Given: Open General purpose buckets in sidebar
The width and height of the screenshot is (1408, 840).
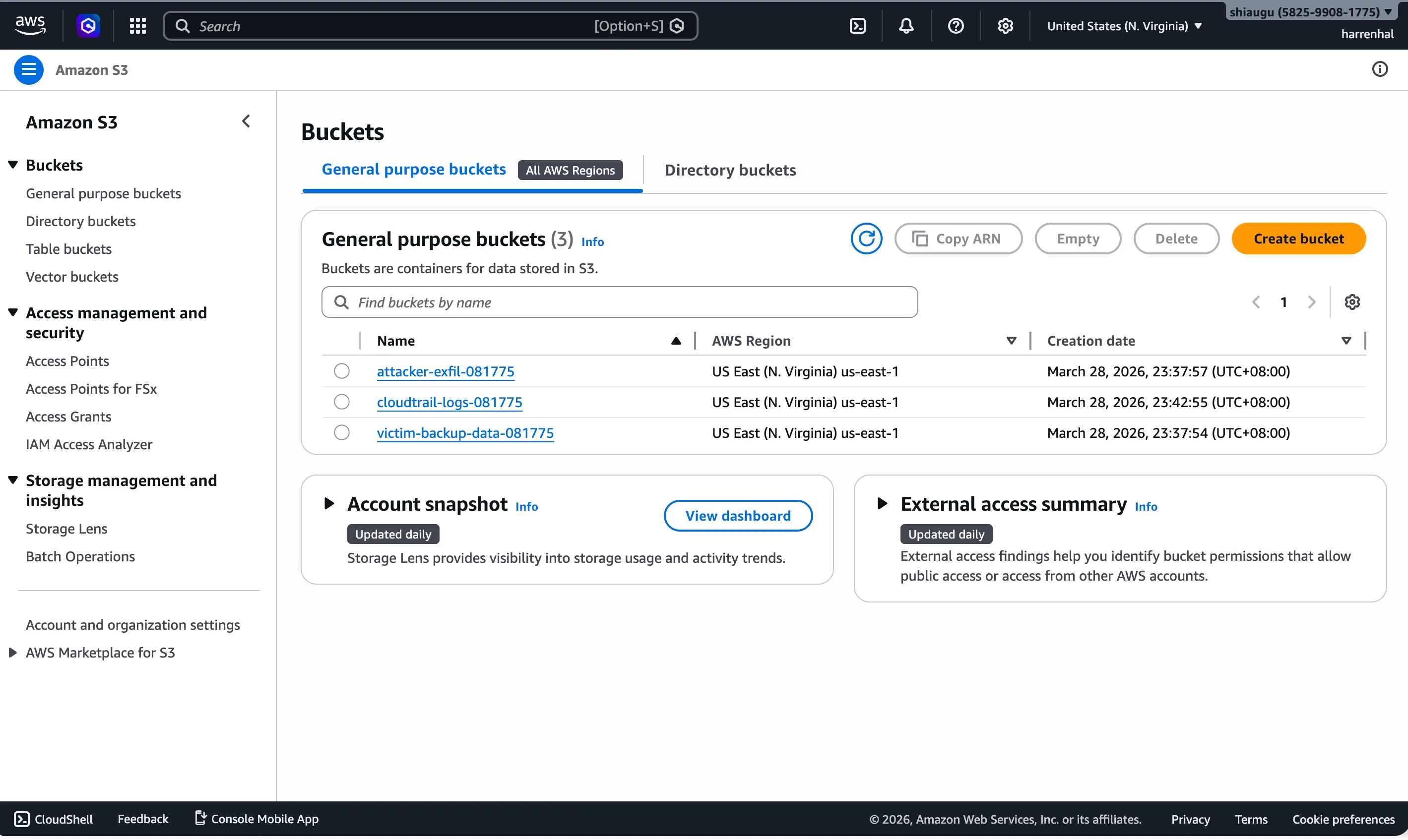Looking at the screenshot, I should pos(104,193).
